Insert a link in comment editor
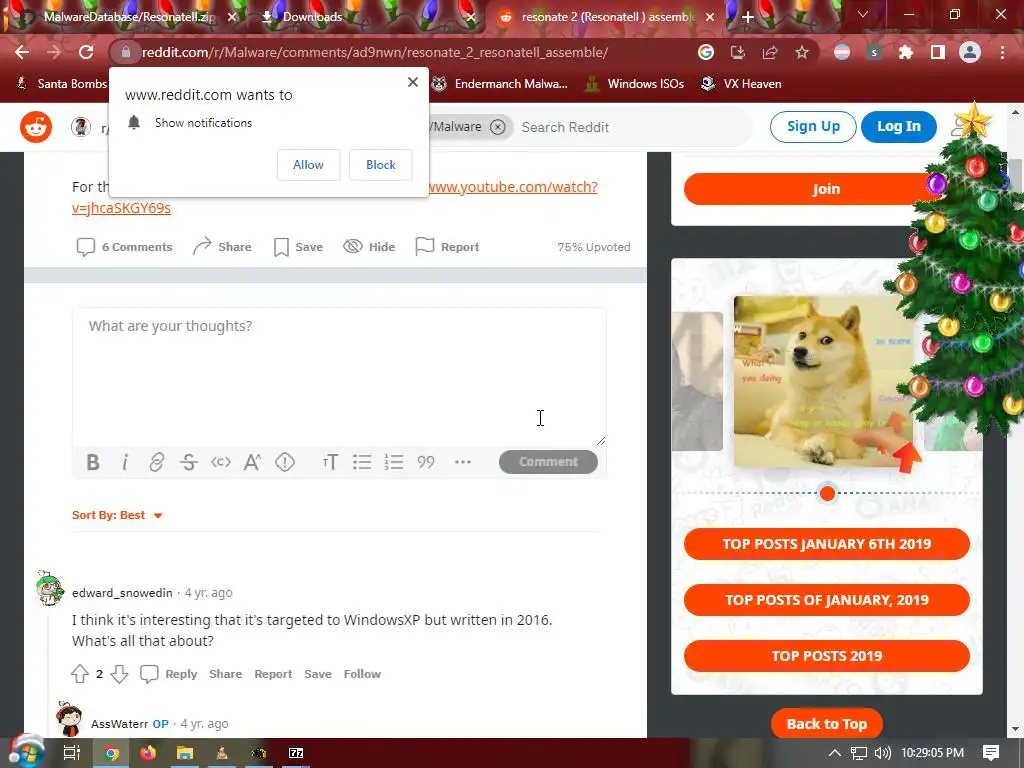 (x=157, y=462)
